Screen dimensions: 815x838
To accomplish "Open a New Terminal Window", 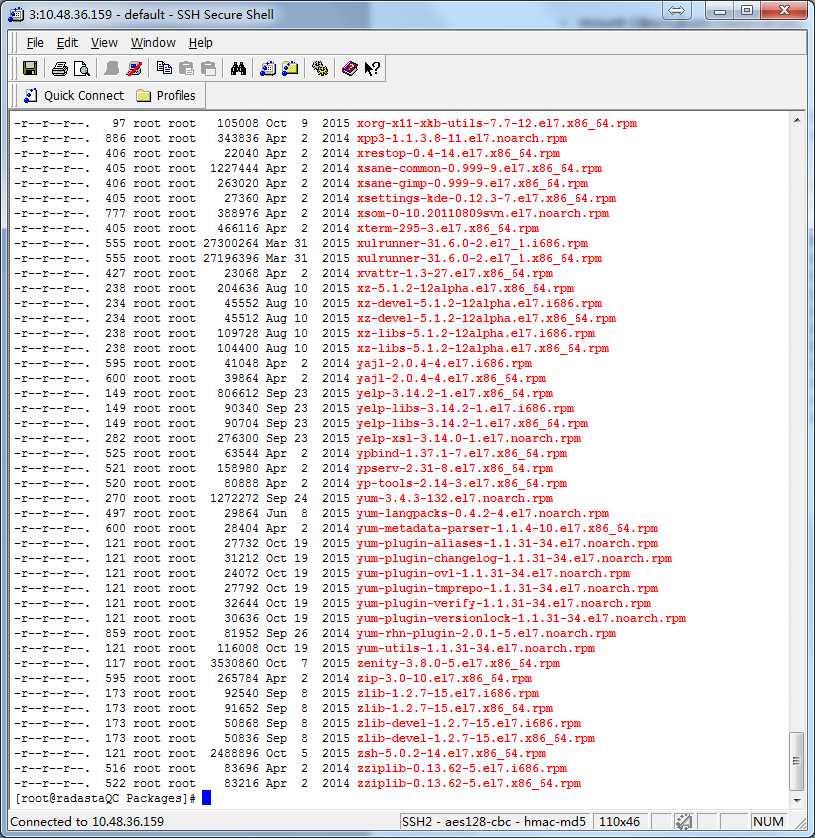I will pyautogui.click(x=268, y=68).
